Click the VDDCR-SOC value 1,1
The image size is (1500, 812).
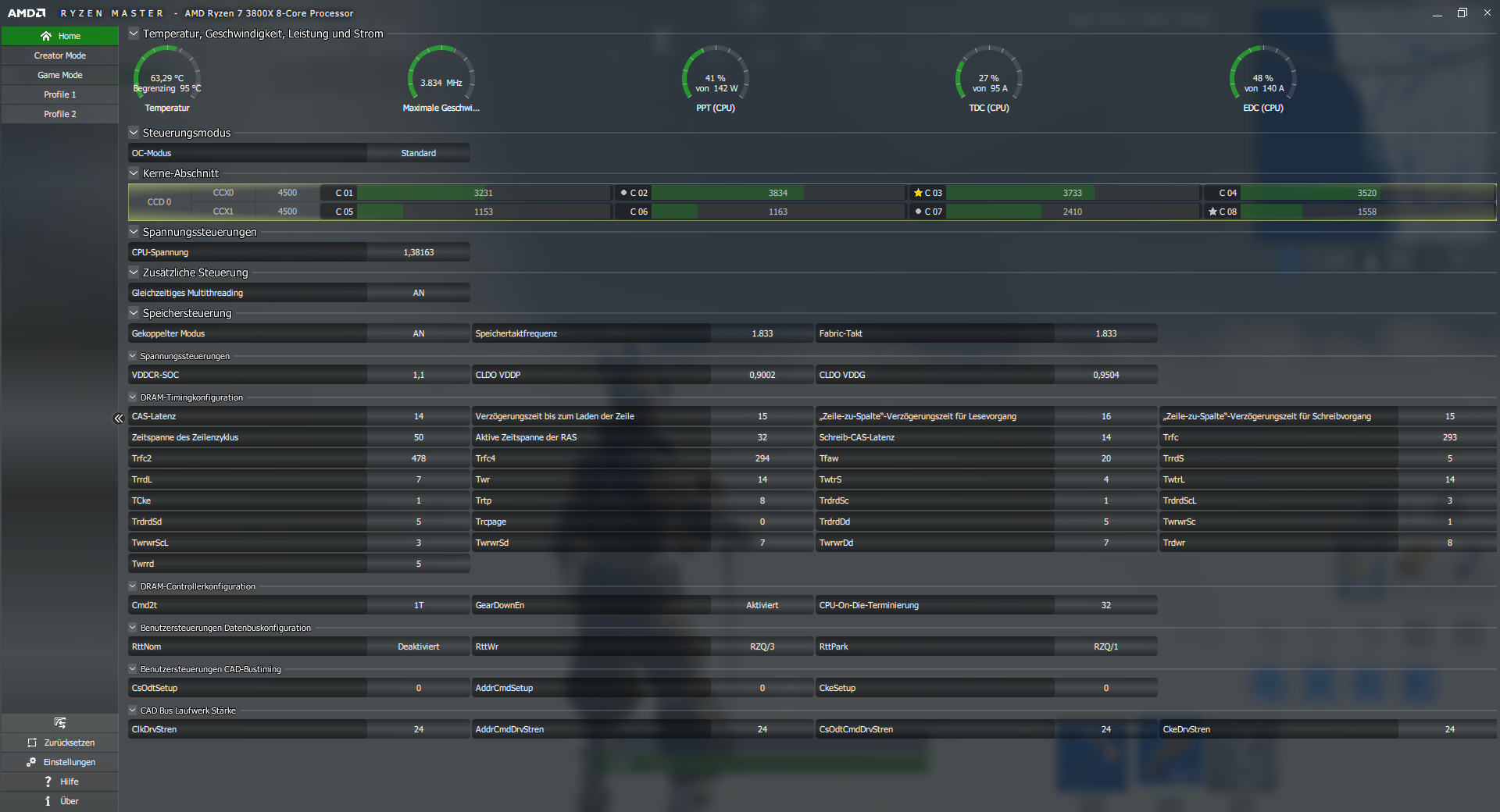pos(419,375)
